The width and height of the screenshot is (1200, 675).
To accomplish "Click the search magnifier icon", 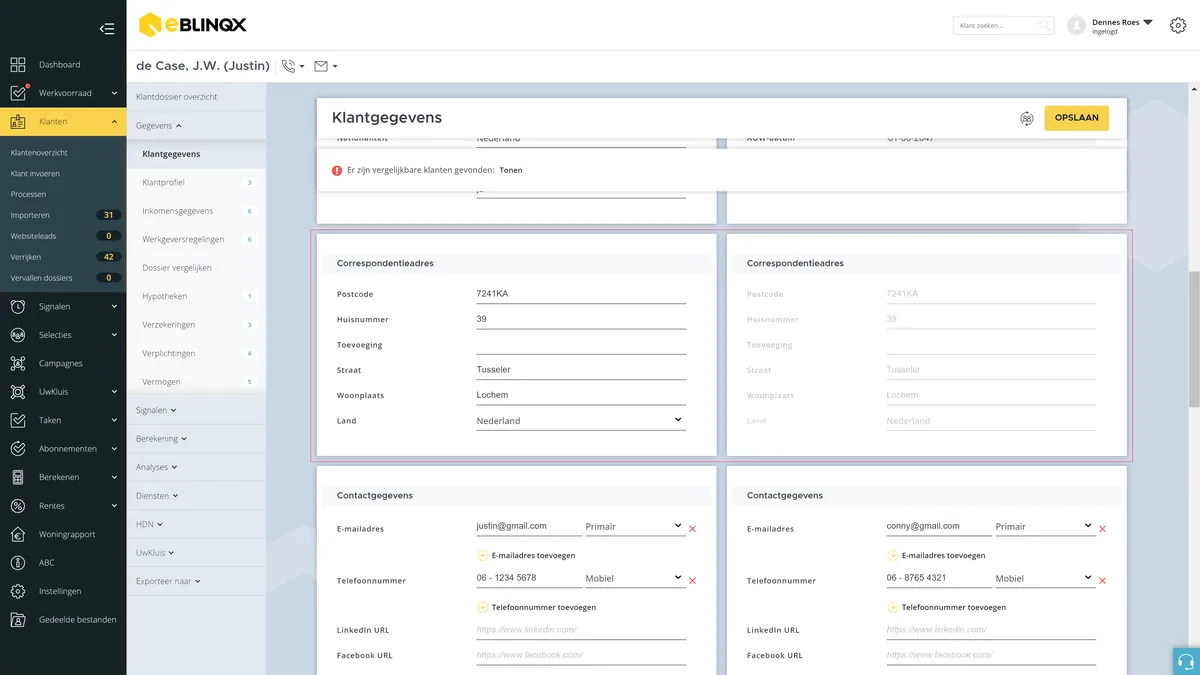I will click(1044, 26).
